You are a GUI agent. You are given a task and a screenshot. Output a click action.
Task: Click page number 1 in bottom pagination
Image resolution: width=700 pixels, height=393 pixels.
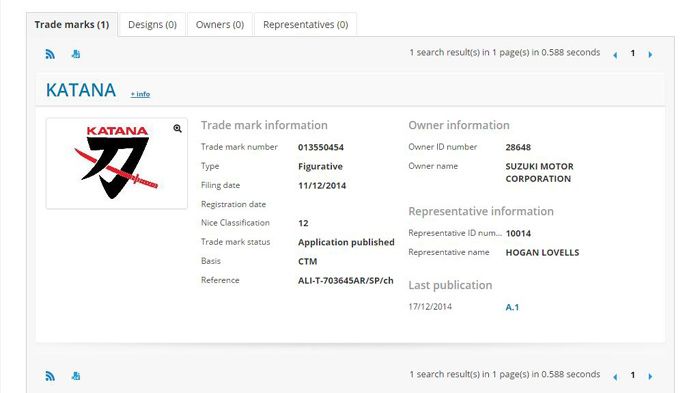click(x=633, y=375)
